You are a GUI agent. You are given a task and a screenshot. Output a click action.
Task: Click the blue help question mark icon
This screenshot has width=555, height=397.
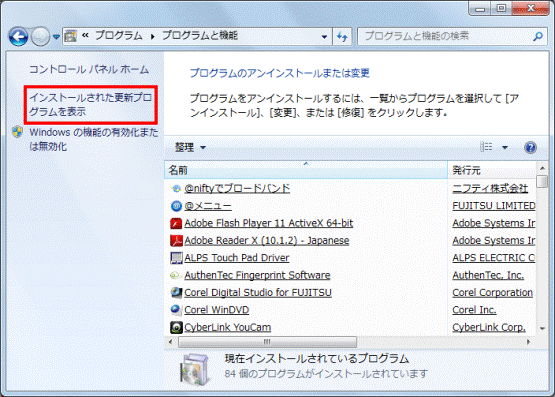pos(530,147)
